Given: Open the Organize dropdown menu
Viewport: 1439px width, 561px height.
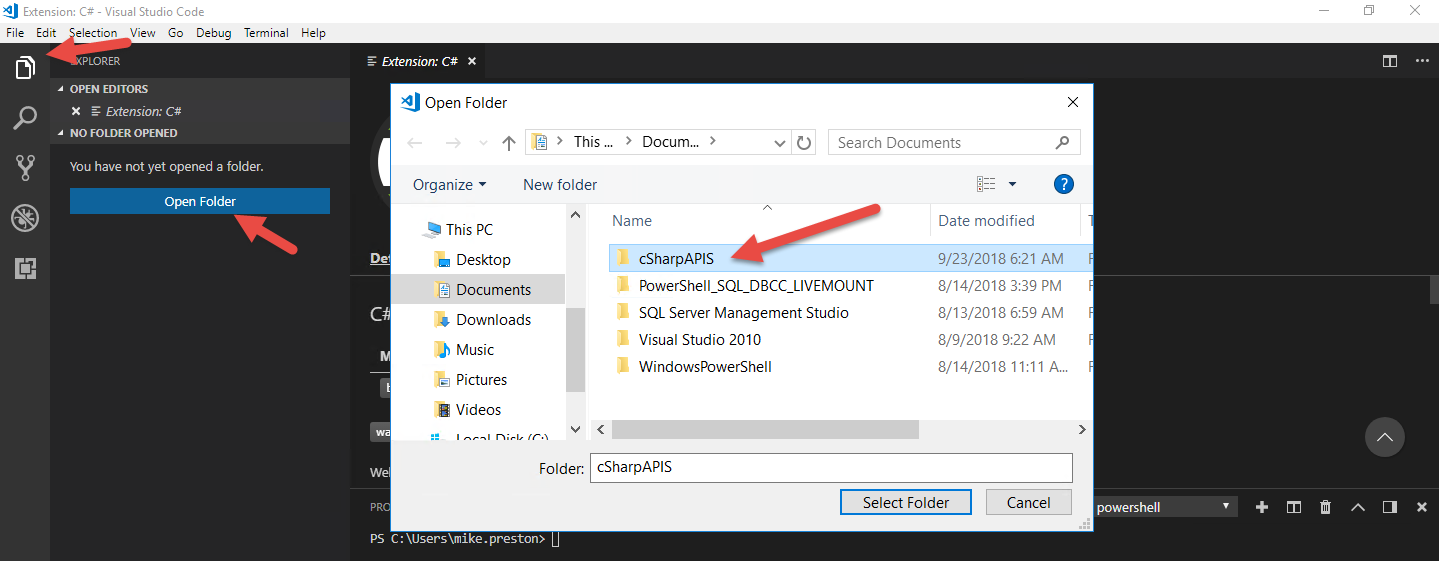Looking at the screenshot, I should [x=450, y=184].
